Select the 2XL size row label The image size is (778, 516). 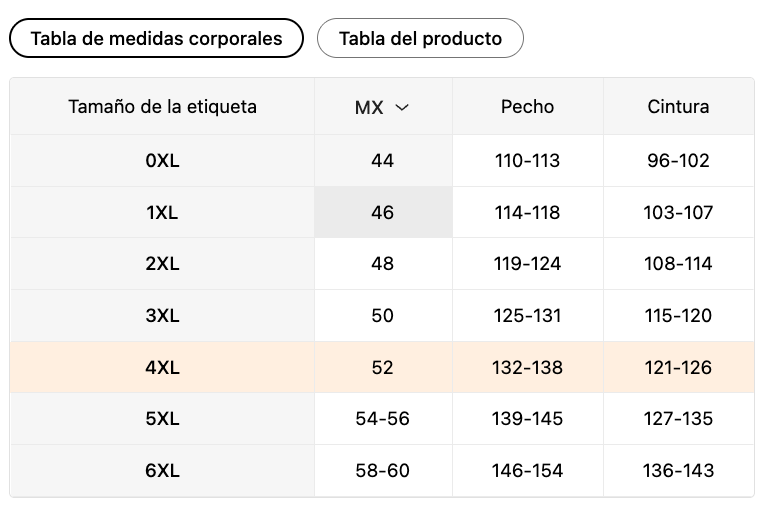pyautogui.click(x=162, y=263)
